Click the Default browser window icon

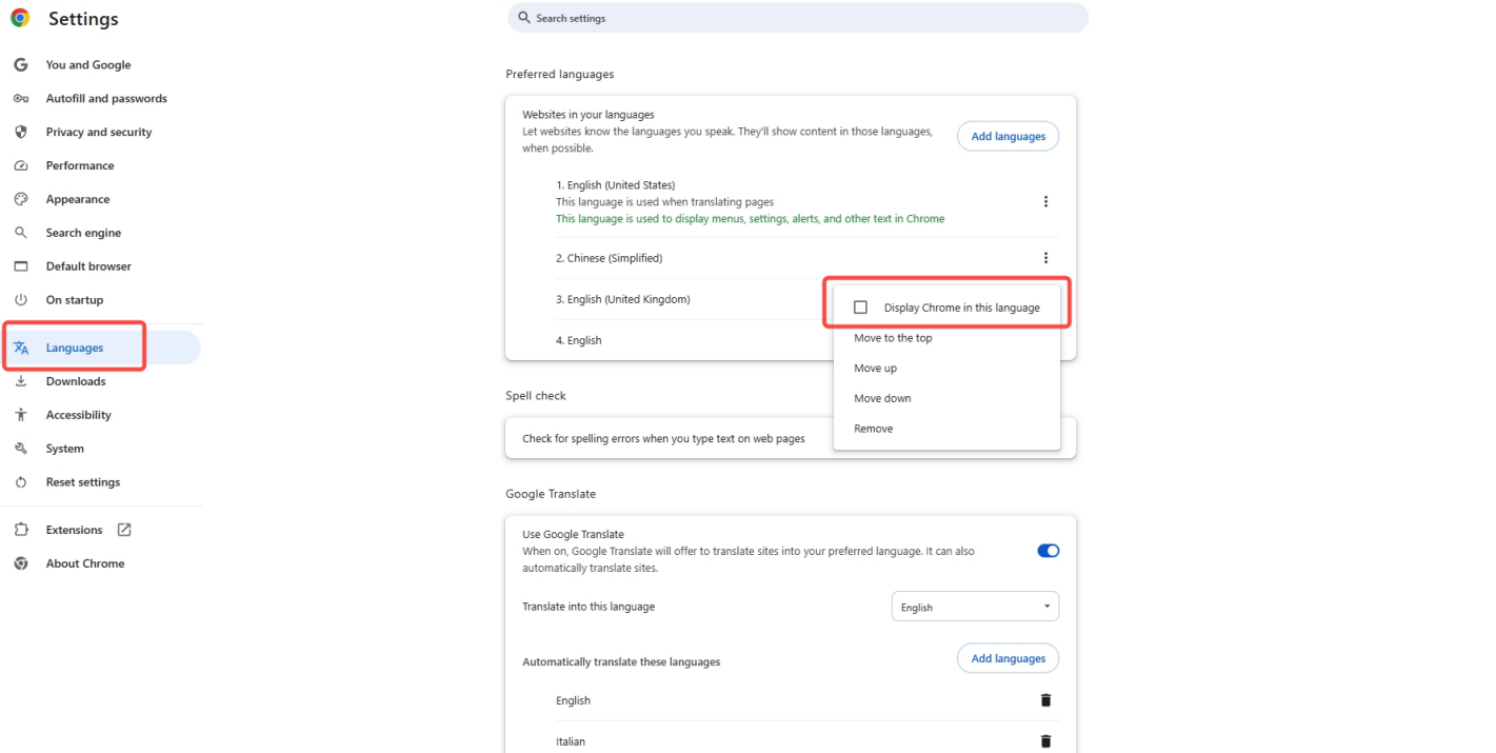20,266
